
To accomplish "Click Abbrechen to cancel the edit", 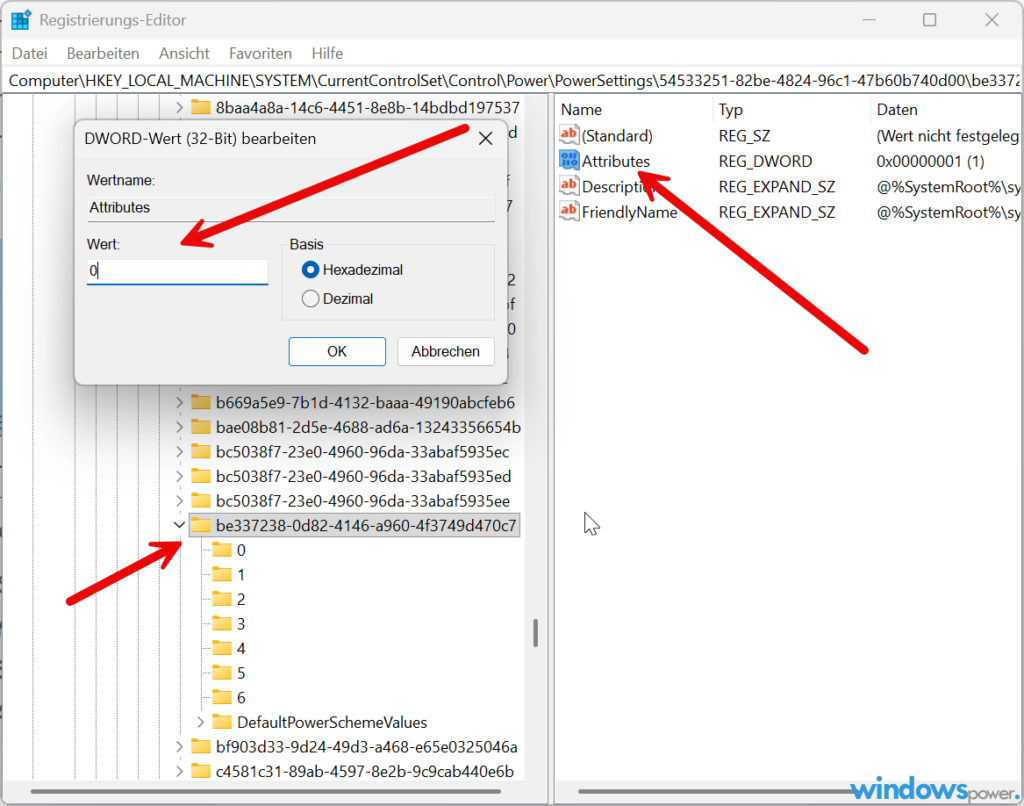I will 445,351.
